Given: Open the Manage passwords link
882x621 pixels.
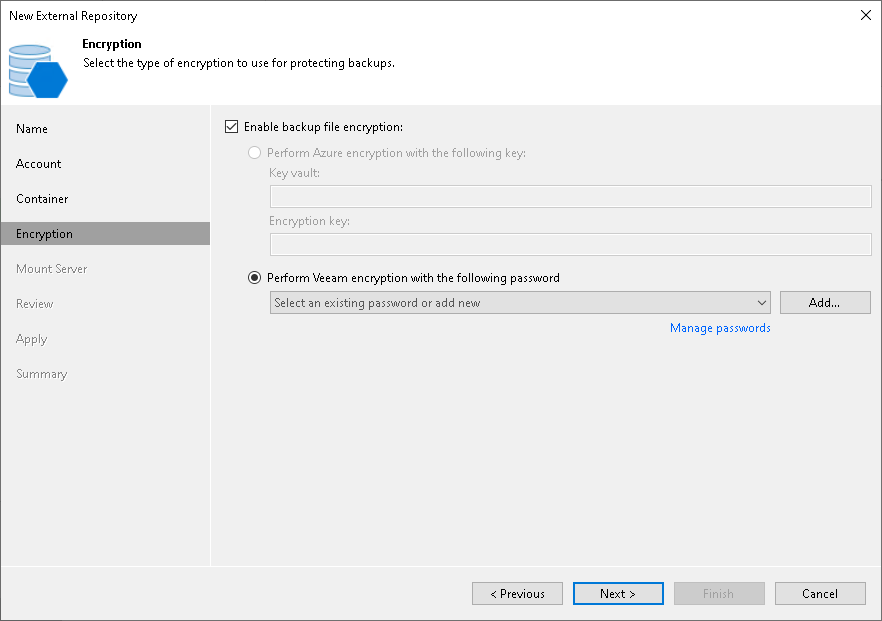Looking at the screenshot, I should tap(720, 328).
